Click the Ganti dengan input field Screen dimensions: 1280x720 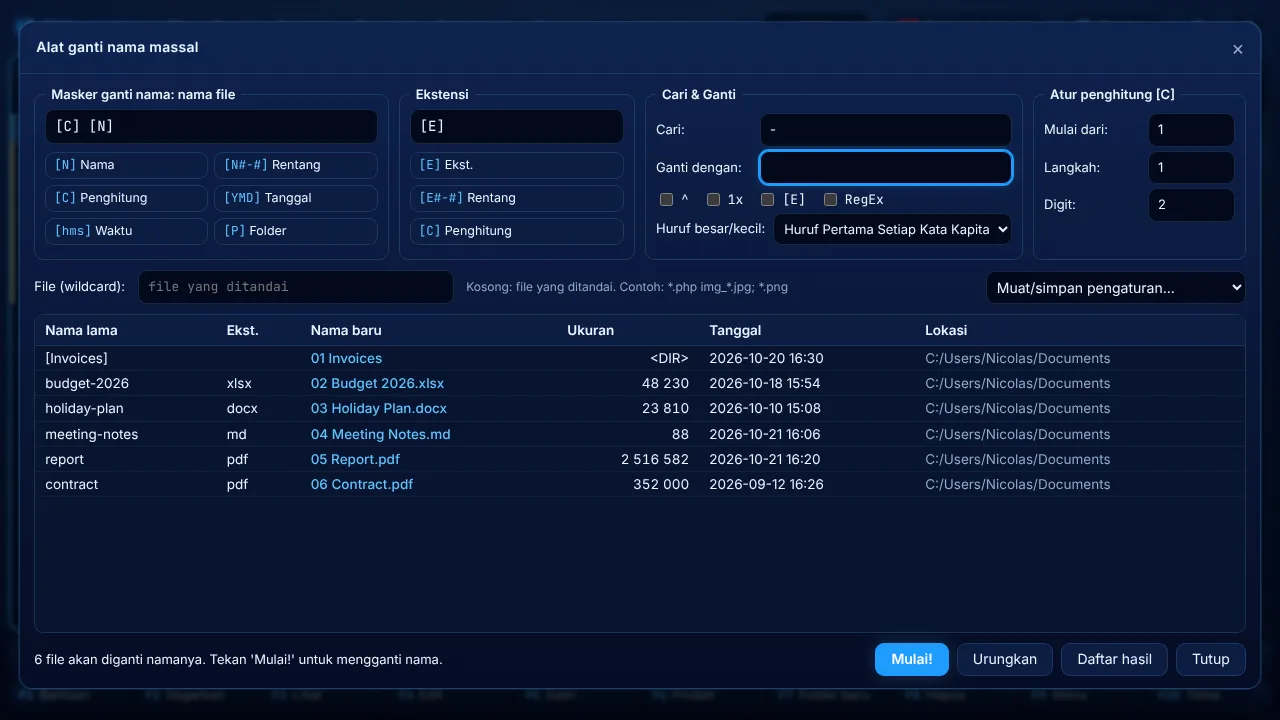pos(886,168)
